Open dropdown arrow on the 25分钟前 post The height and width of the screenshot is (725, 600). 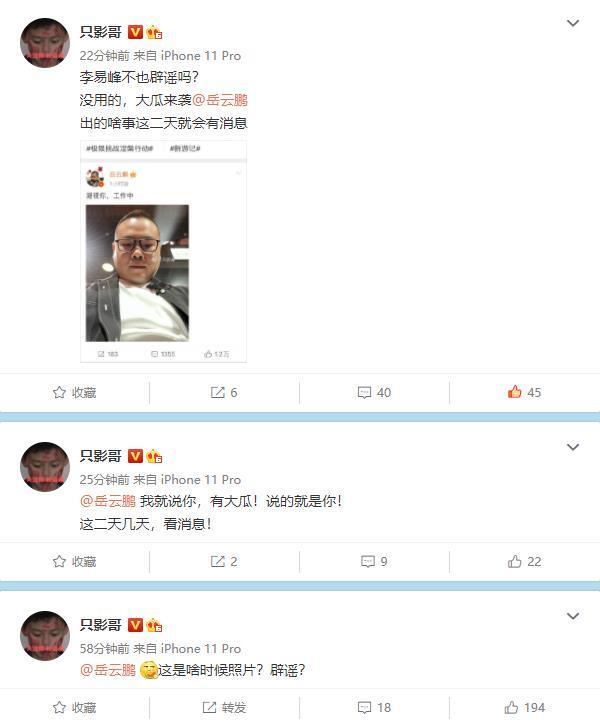click(573, 447)
